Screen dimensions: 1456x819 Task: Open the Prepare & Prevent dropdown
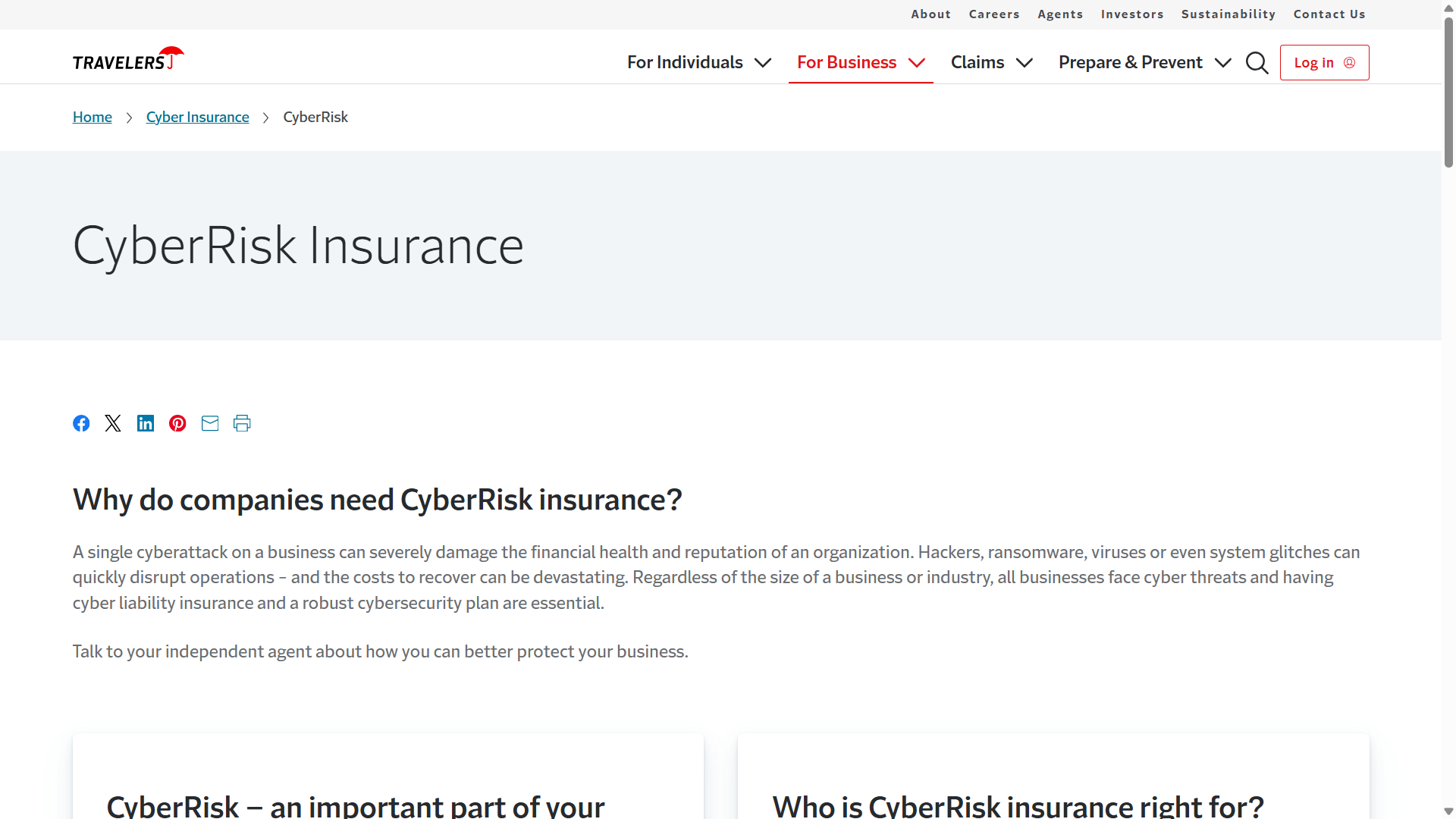(1144, 62)
